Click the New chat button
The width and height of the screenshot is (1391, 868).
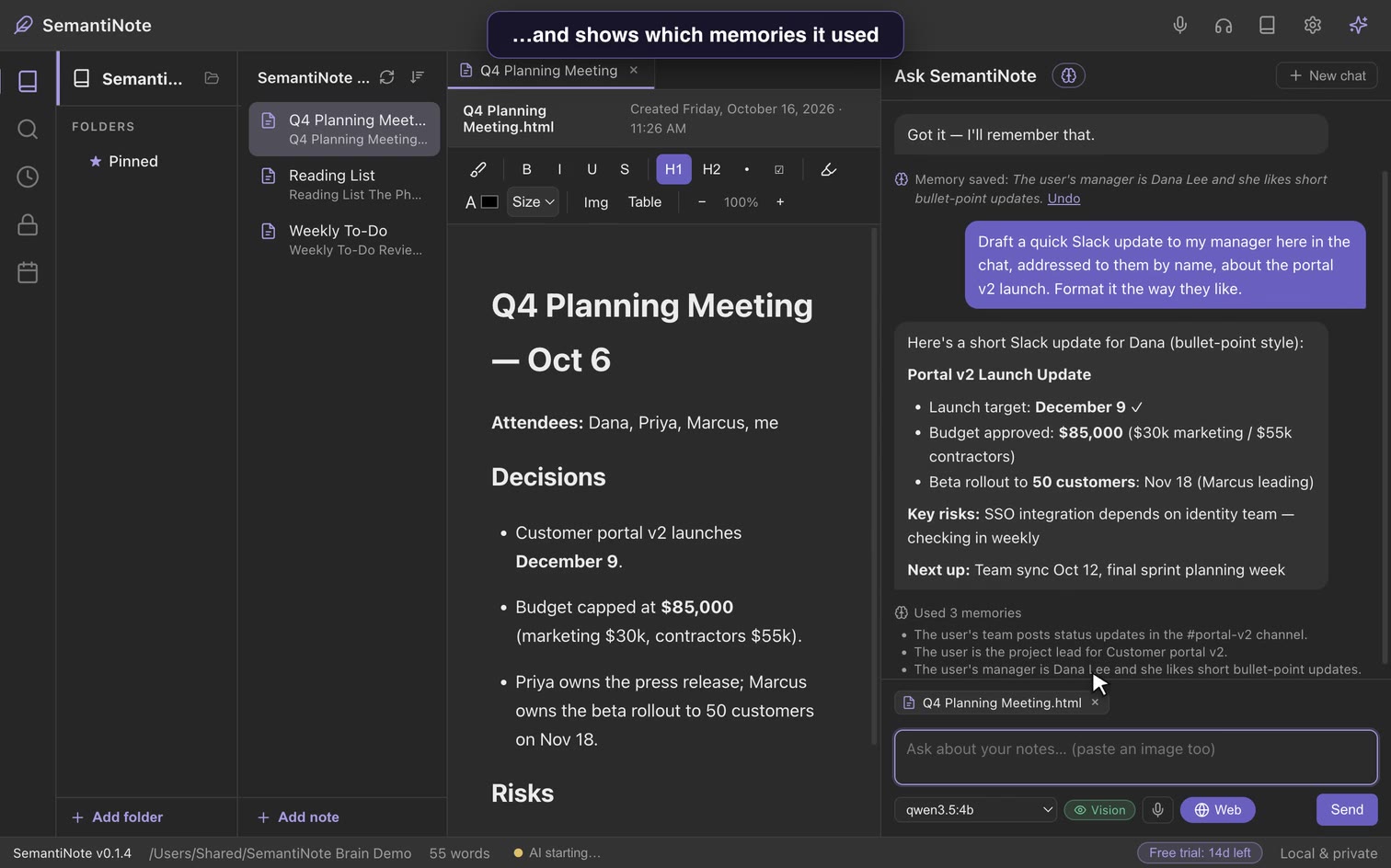(x=1327, y=75)
